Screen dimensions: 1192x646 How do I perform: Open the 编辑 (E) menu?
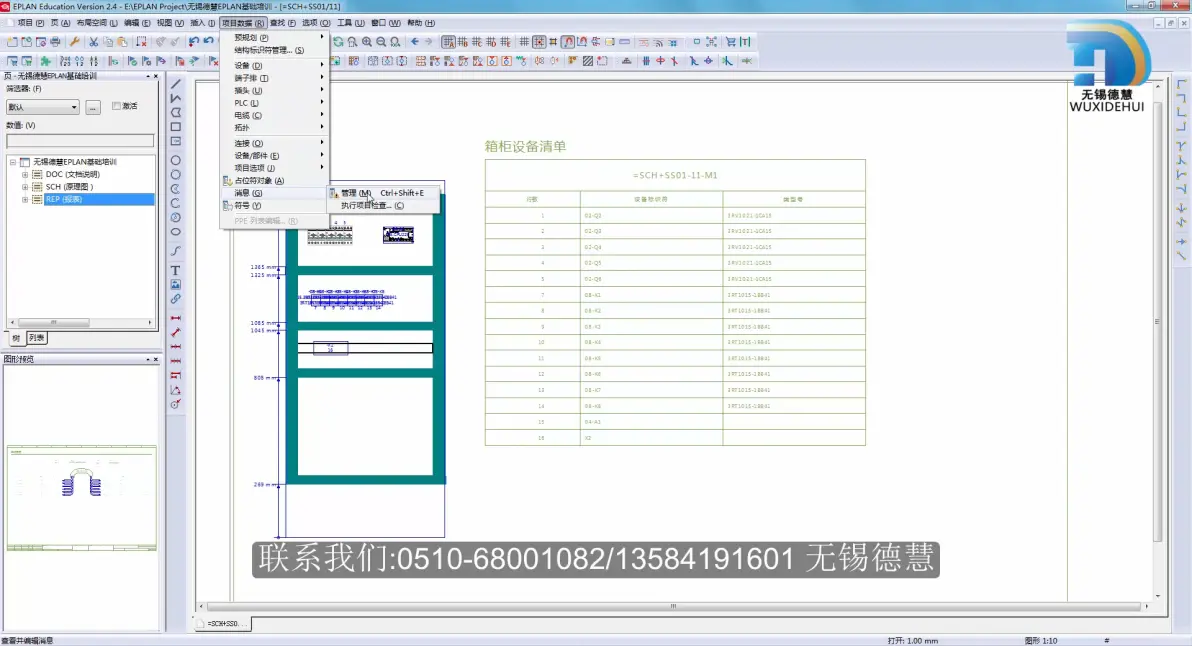pos(137,23)
